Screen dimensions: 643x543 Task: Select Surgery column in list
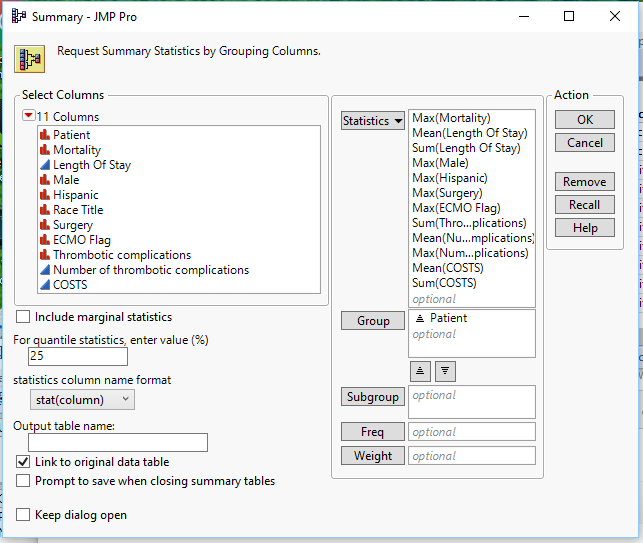(73, 225)
